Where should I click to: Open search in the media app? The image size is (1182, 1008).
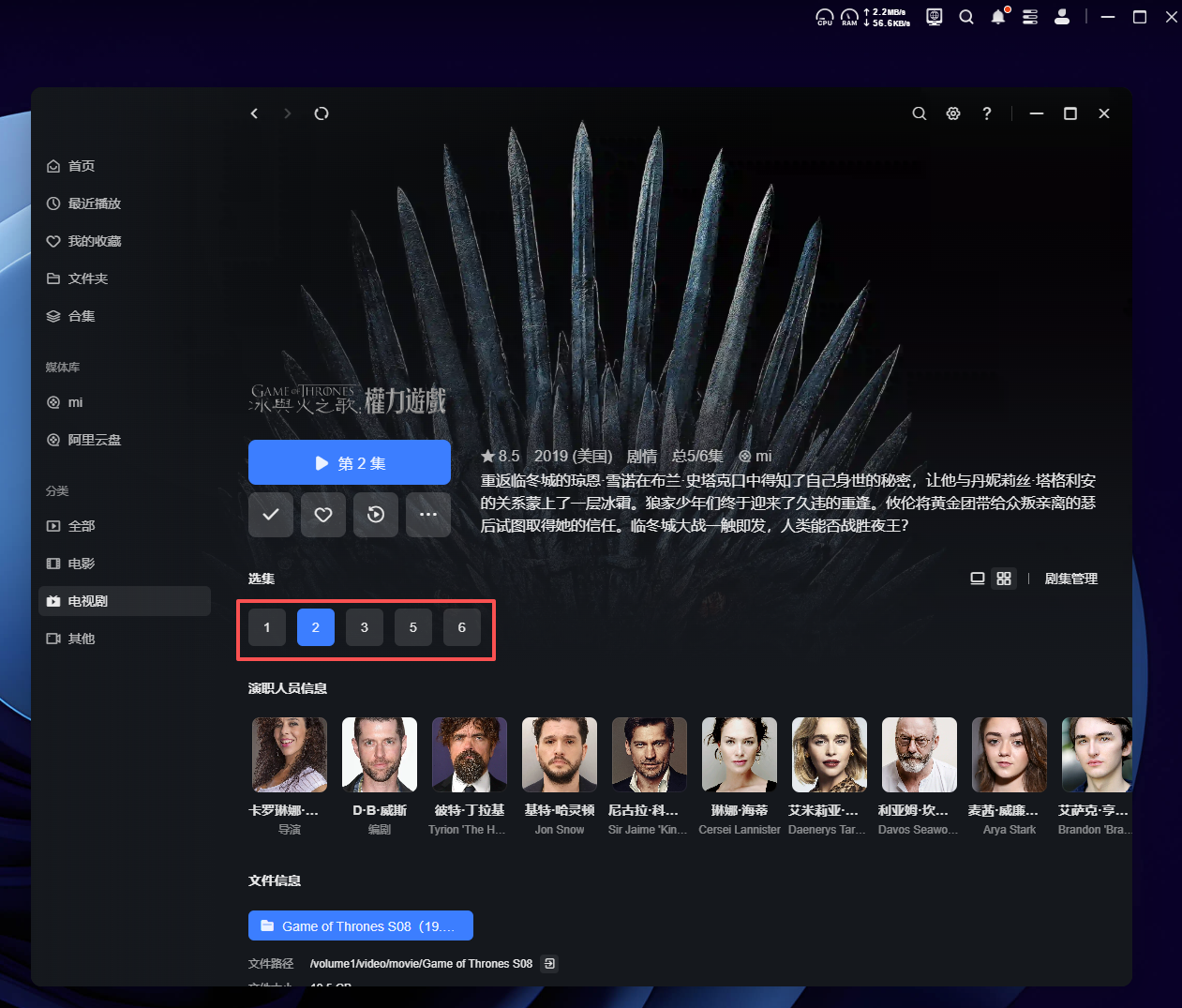[920, 113]
